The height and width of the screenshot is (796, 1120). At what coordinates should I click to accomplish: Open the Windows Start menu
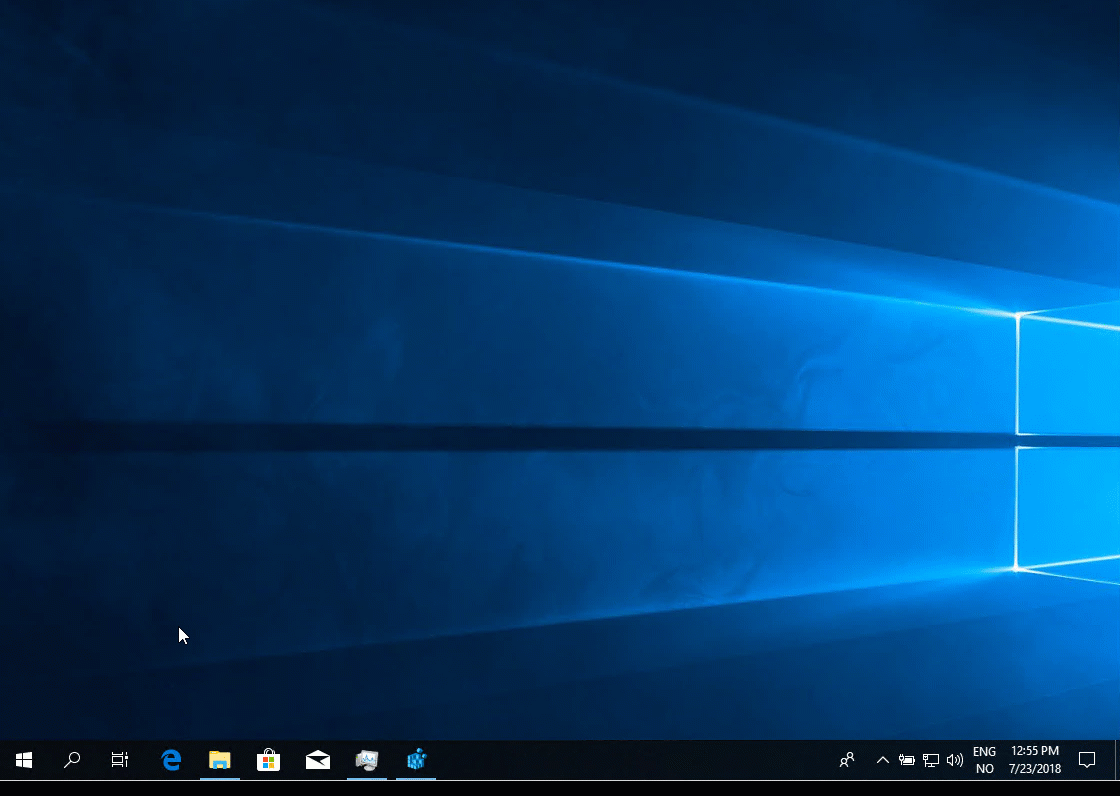click(24, 760)
